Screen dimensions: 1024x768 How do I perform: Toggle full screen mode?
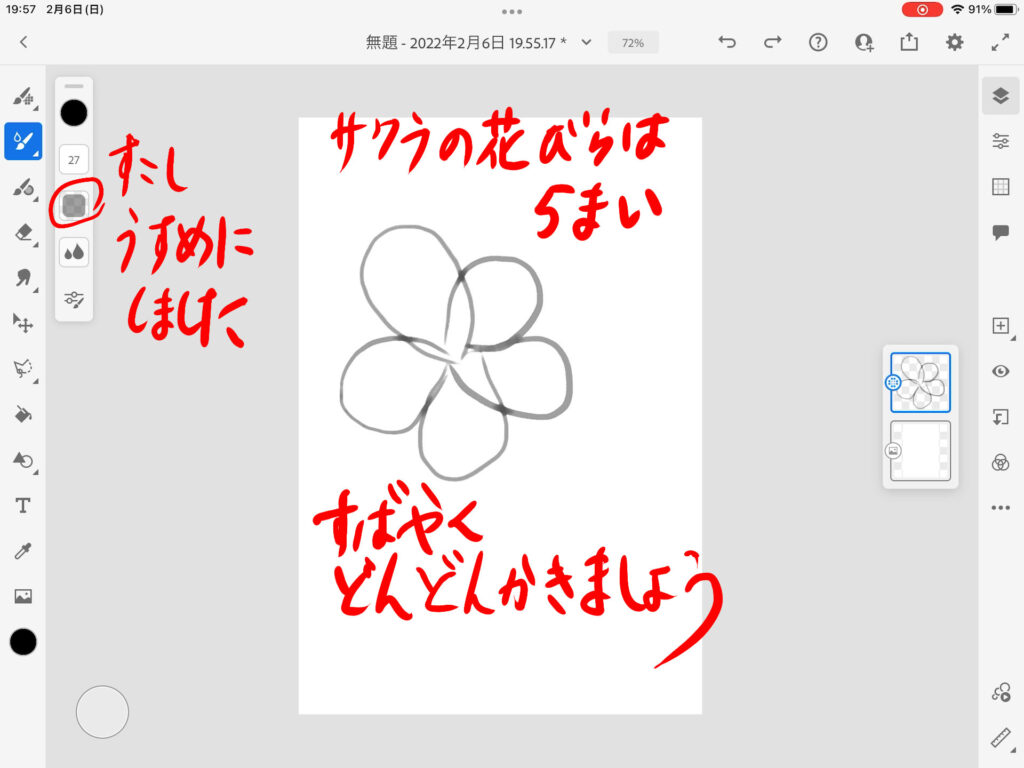[x=1000, y=42]
